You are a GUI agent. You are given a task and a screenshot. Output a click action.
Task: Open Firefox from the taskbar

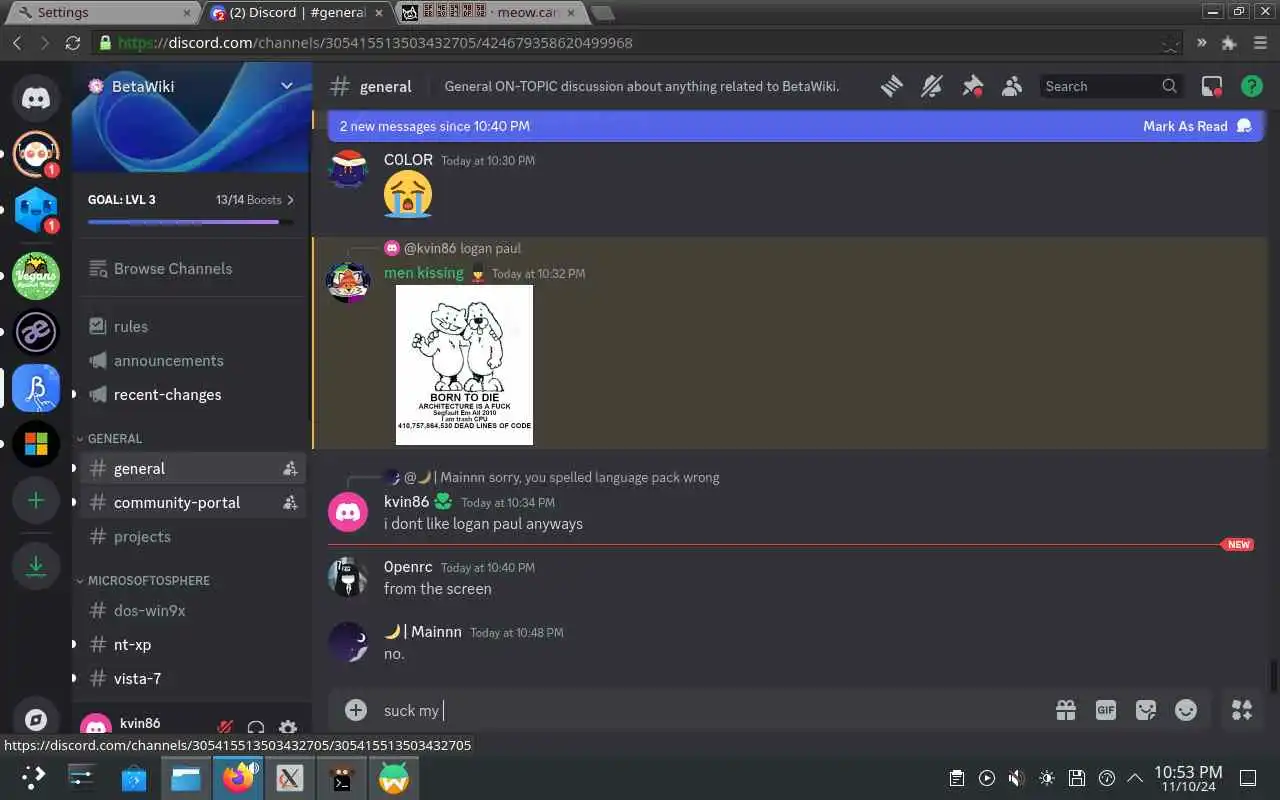click(238, 778)
